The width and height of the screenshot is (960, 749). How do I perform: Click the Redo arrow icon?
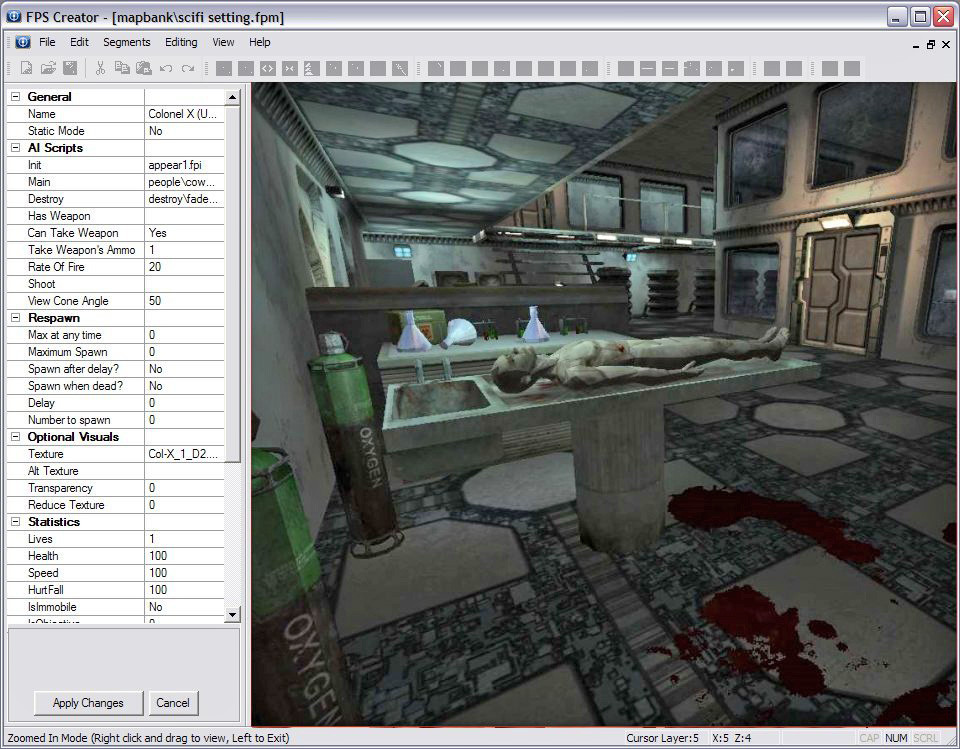[188, 68]
